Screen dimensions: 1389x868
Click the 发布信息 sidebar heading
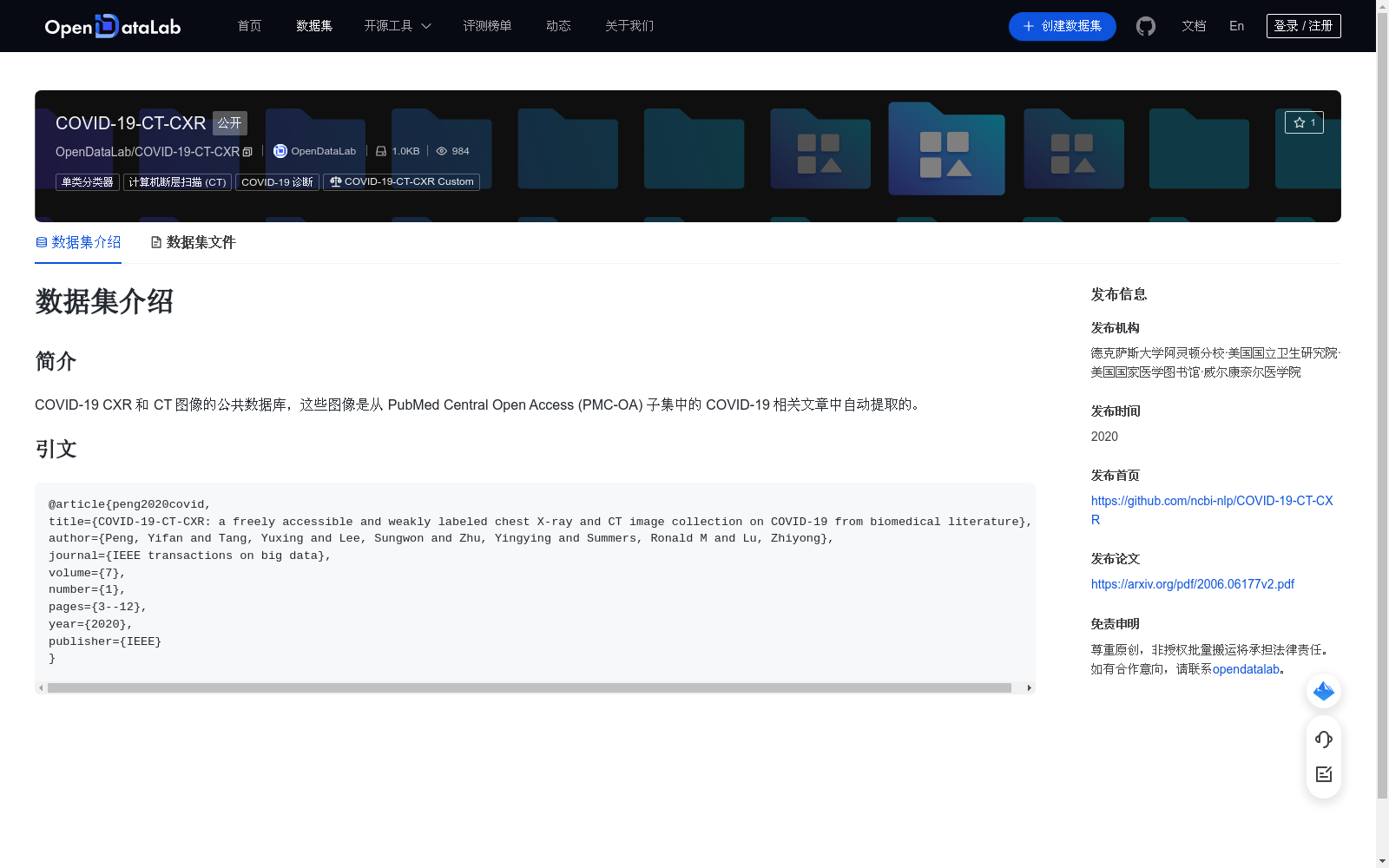1119,294
